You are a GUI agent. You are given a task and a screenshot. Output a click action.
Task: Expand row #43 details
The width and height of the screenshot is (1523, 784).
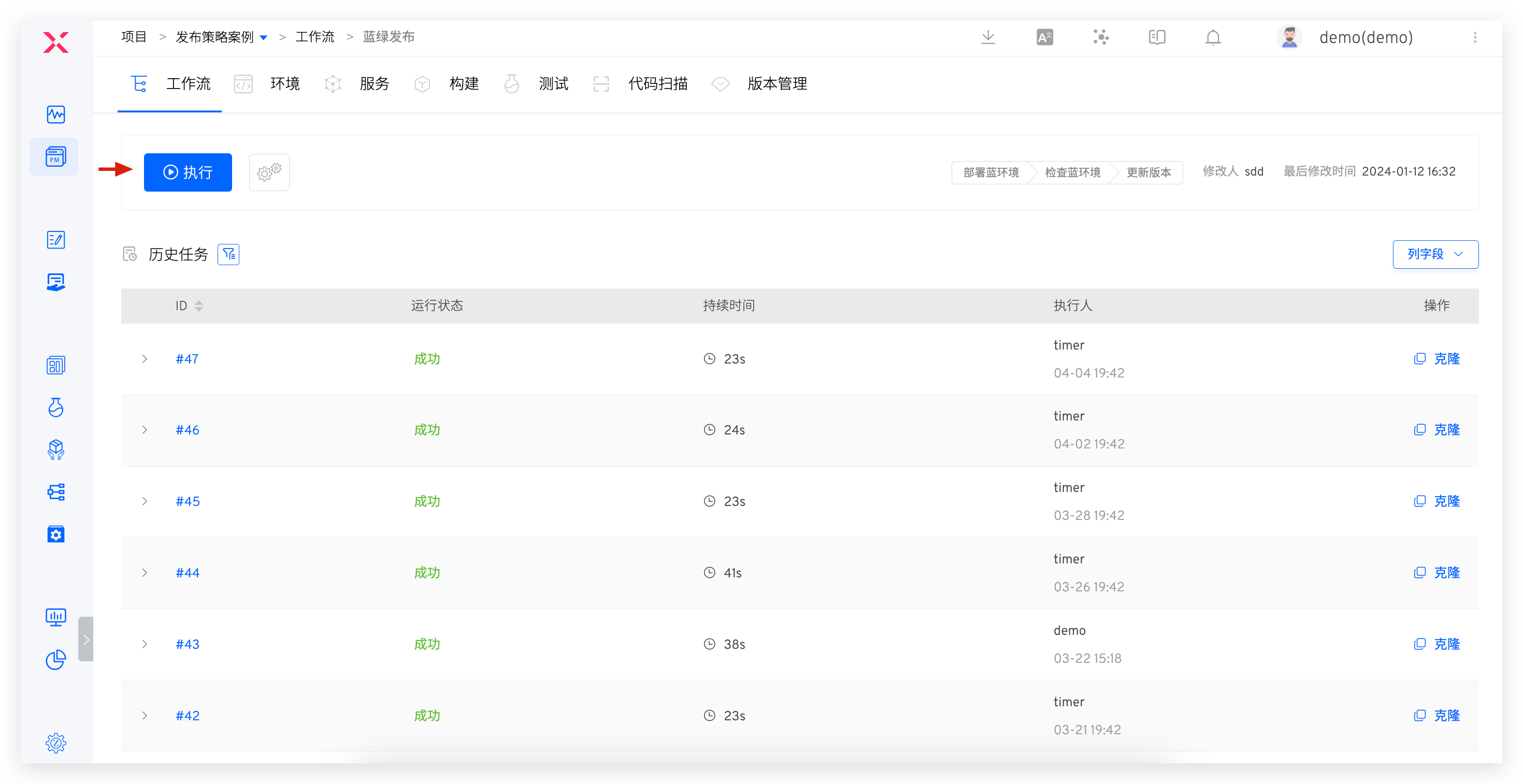coord(144,644)
